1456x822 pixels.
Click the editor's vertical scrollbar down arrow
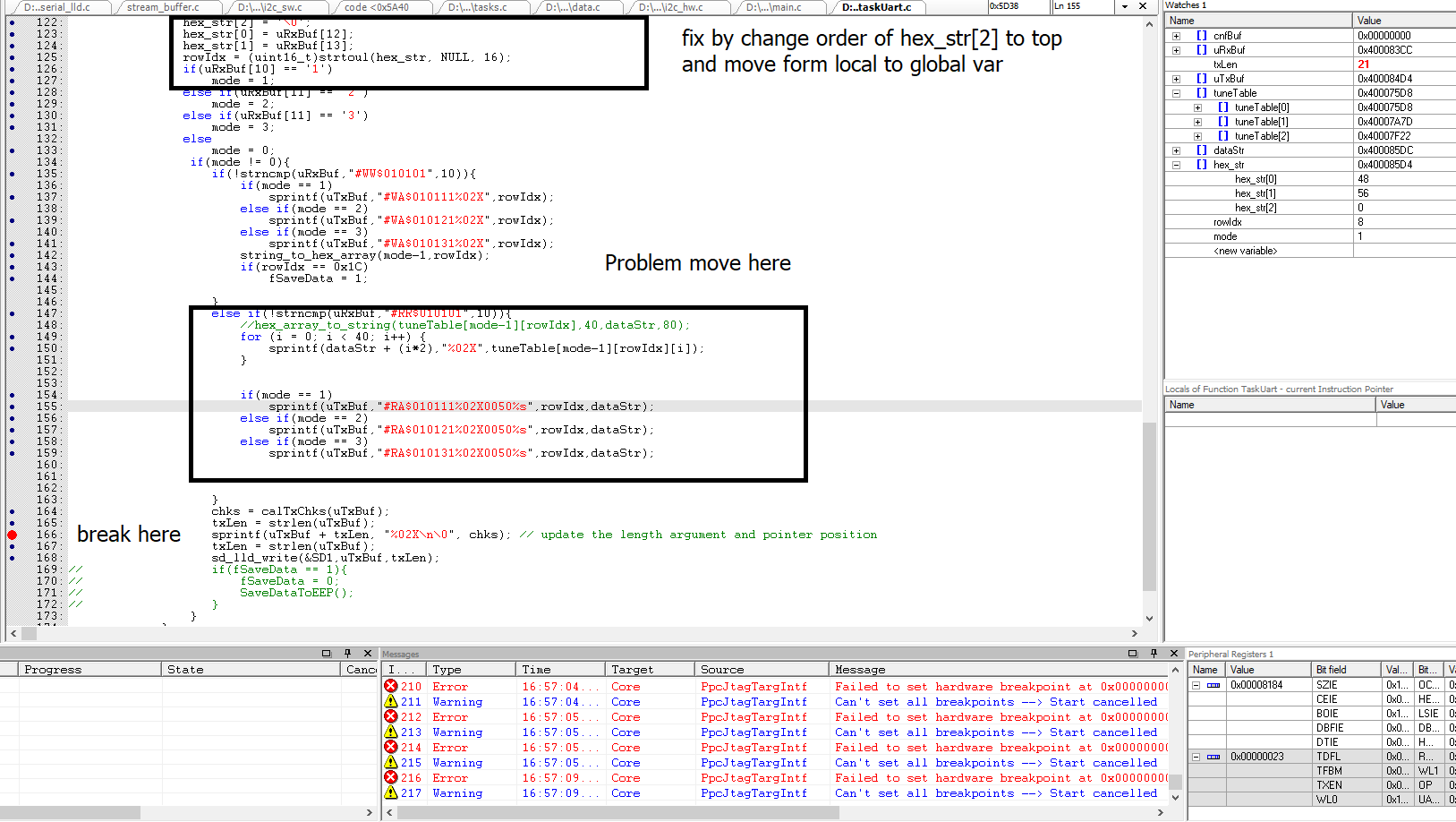click(1149, 618)
